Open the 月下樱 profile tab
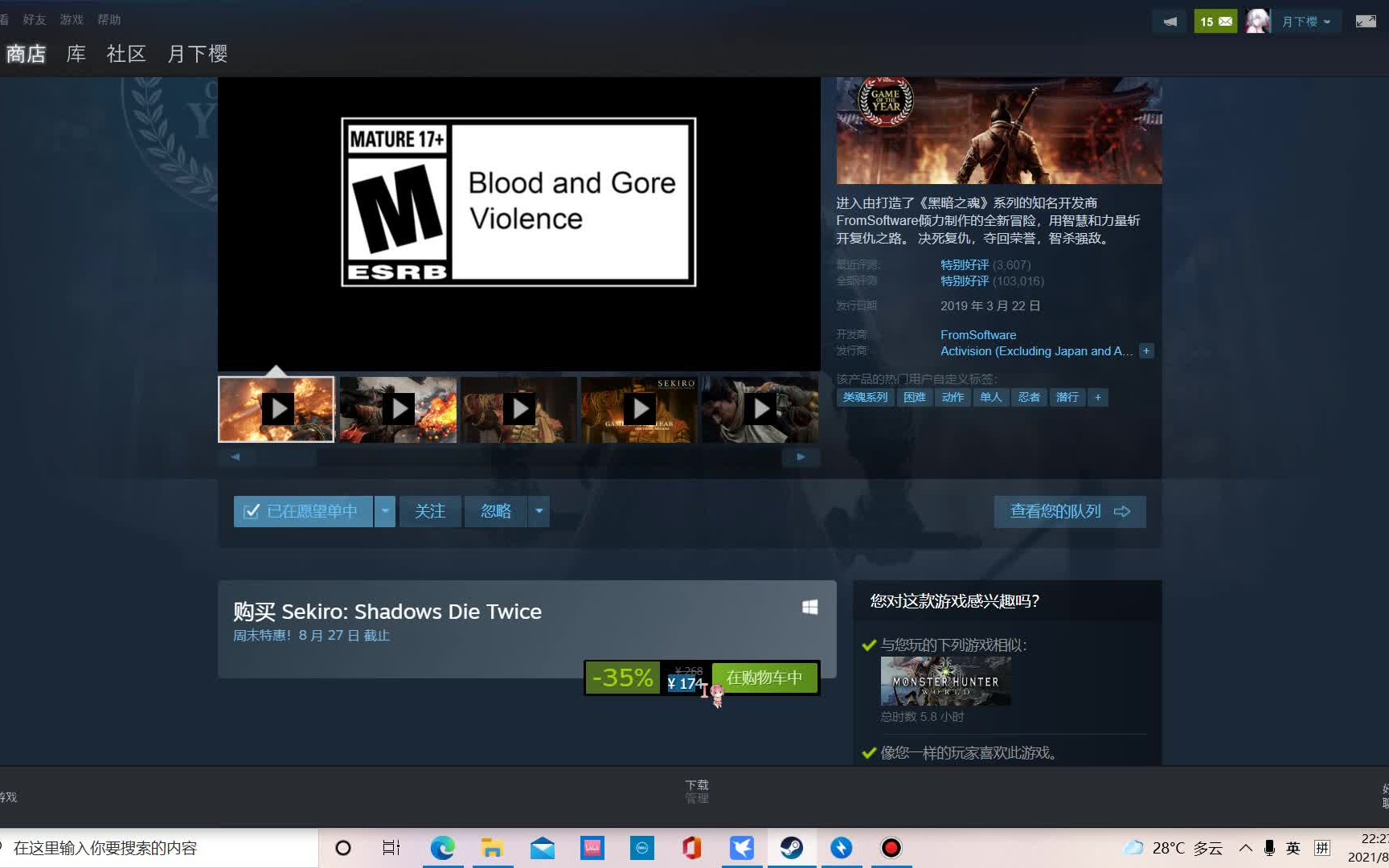 198,54
